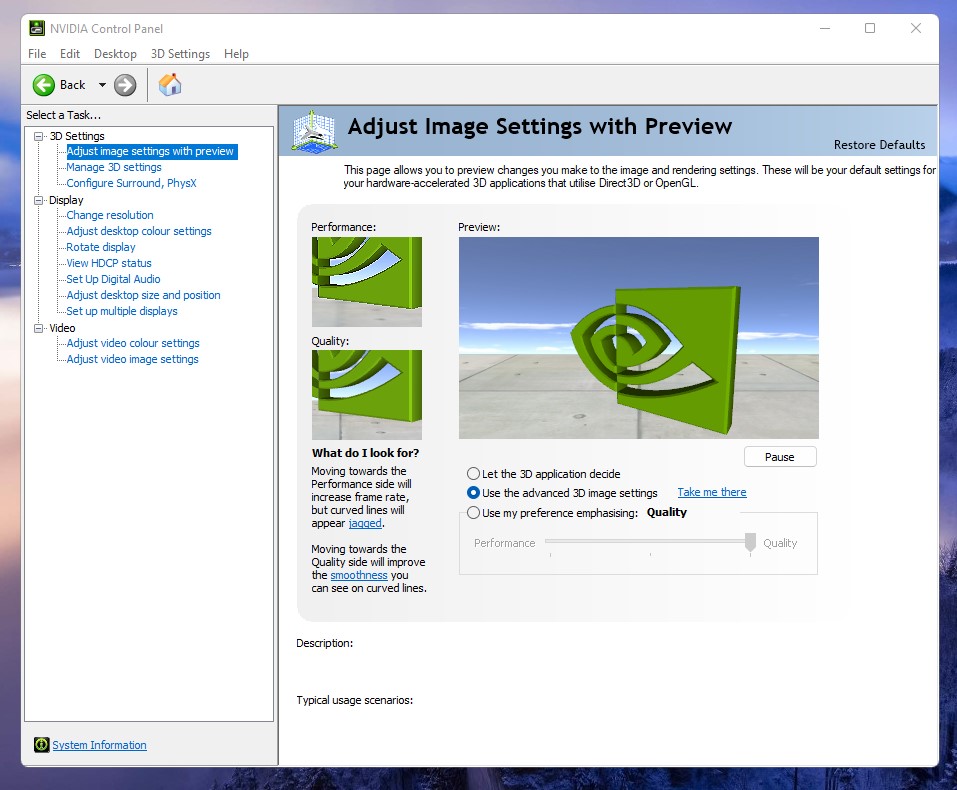Click the System Information green icon
The height and width of the screenshot is (790, 957).
tap(42, 745)
